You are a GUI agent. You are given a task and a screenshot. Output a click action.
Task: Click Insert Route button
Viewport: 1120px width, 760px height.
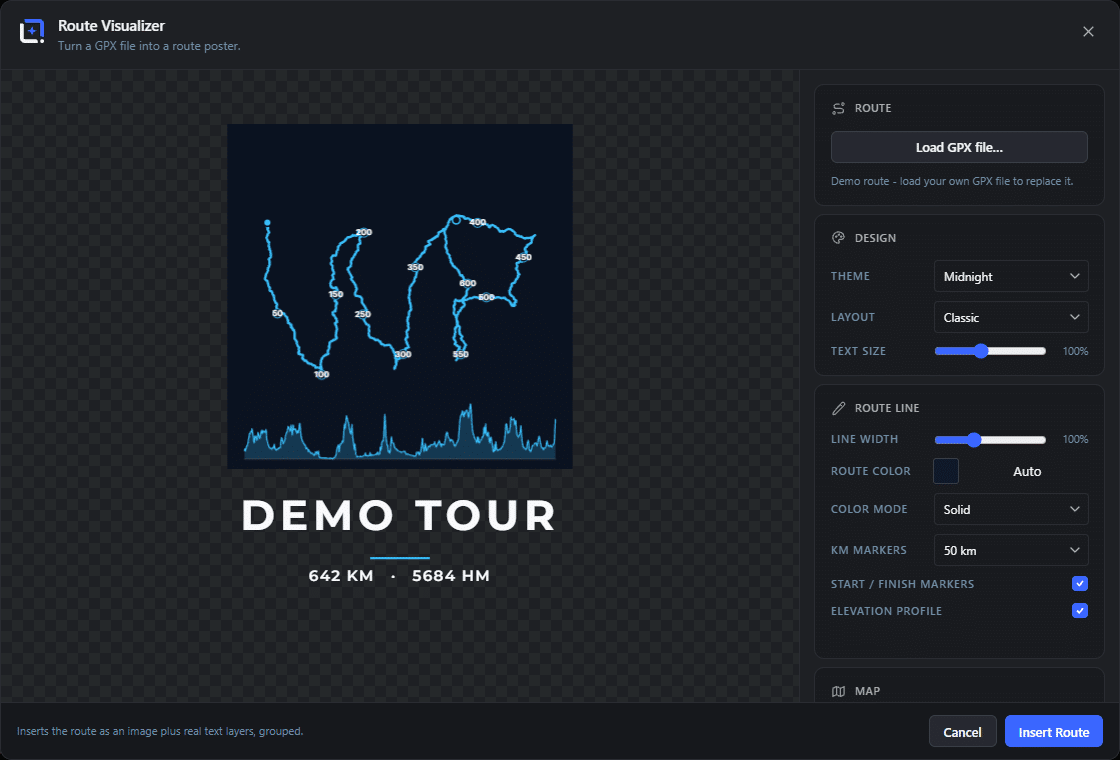(x=1054, y=731)
